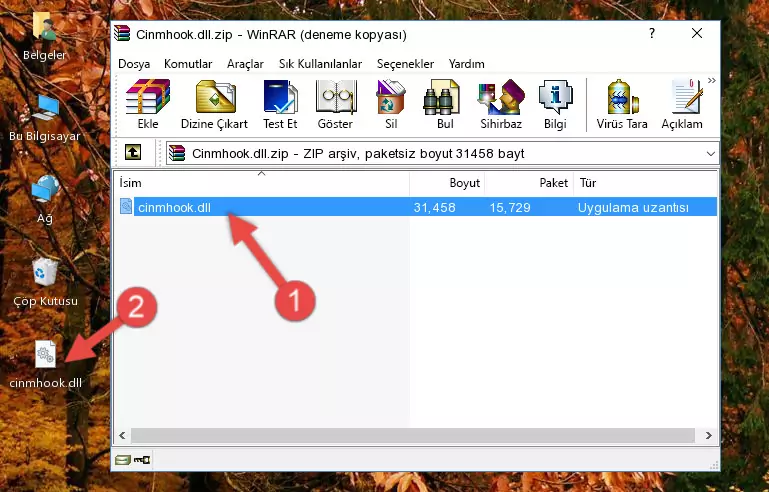Click the Ekle (Add) toolbar icon
This screenshot has height=492, width=769.
coord(148,104)
